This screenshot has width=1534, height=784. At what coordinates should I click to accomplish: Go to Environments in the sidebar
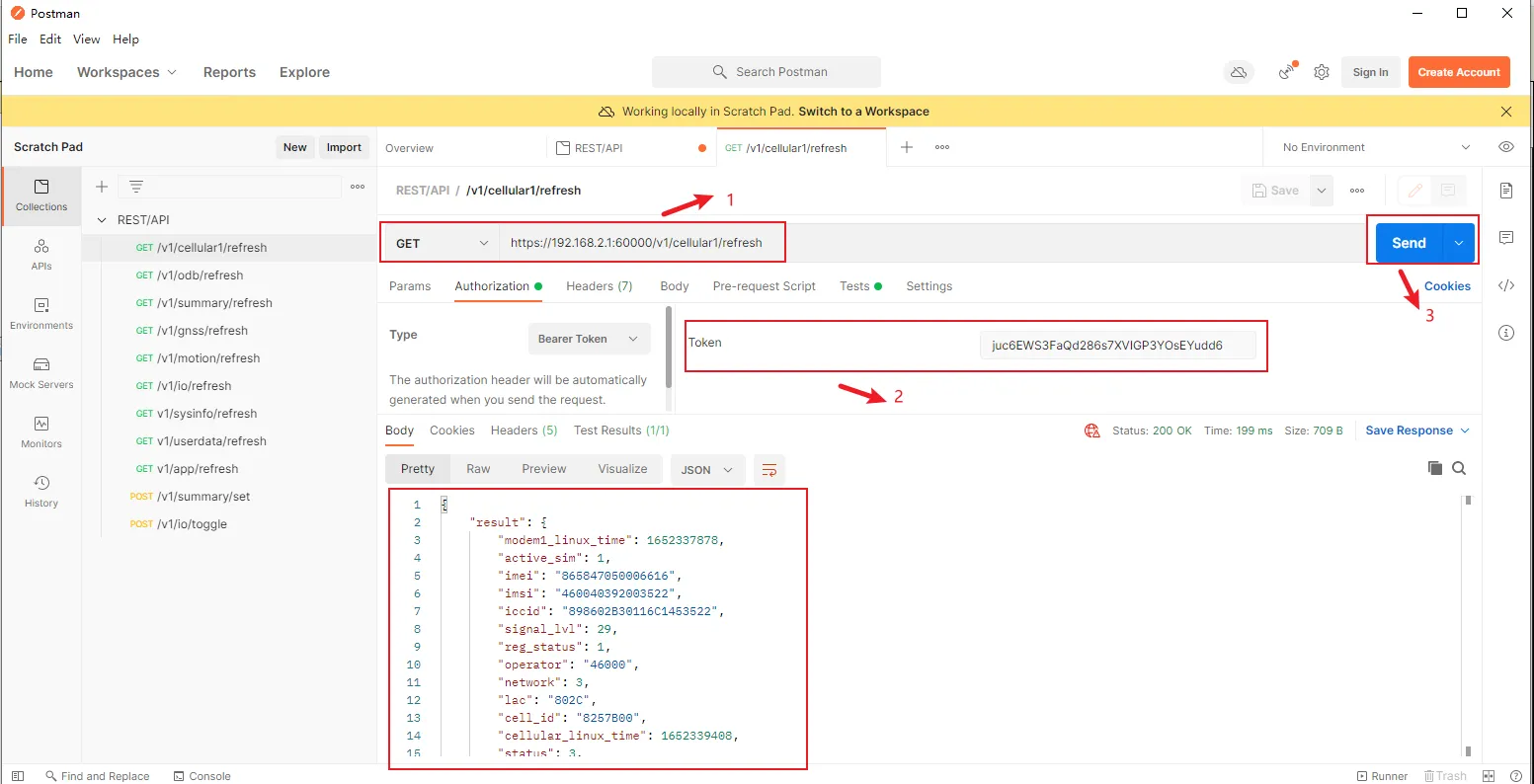click(41, 313)
